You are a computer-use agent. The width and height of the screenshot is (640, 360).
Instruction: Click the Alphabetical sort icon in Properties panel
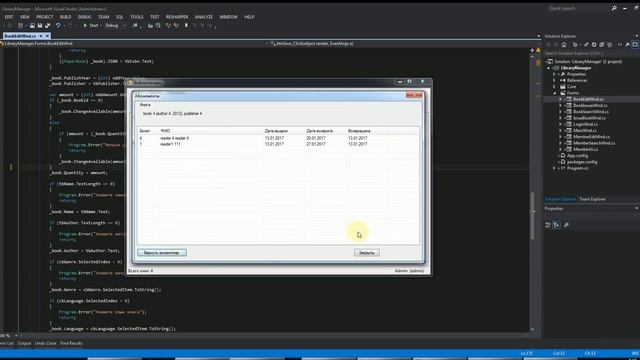[557, 225]
